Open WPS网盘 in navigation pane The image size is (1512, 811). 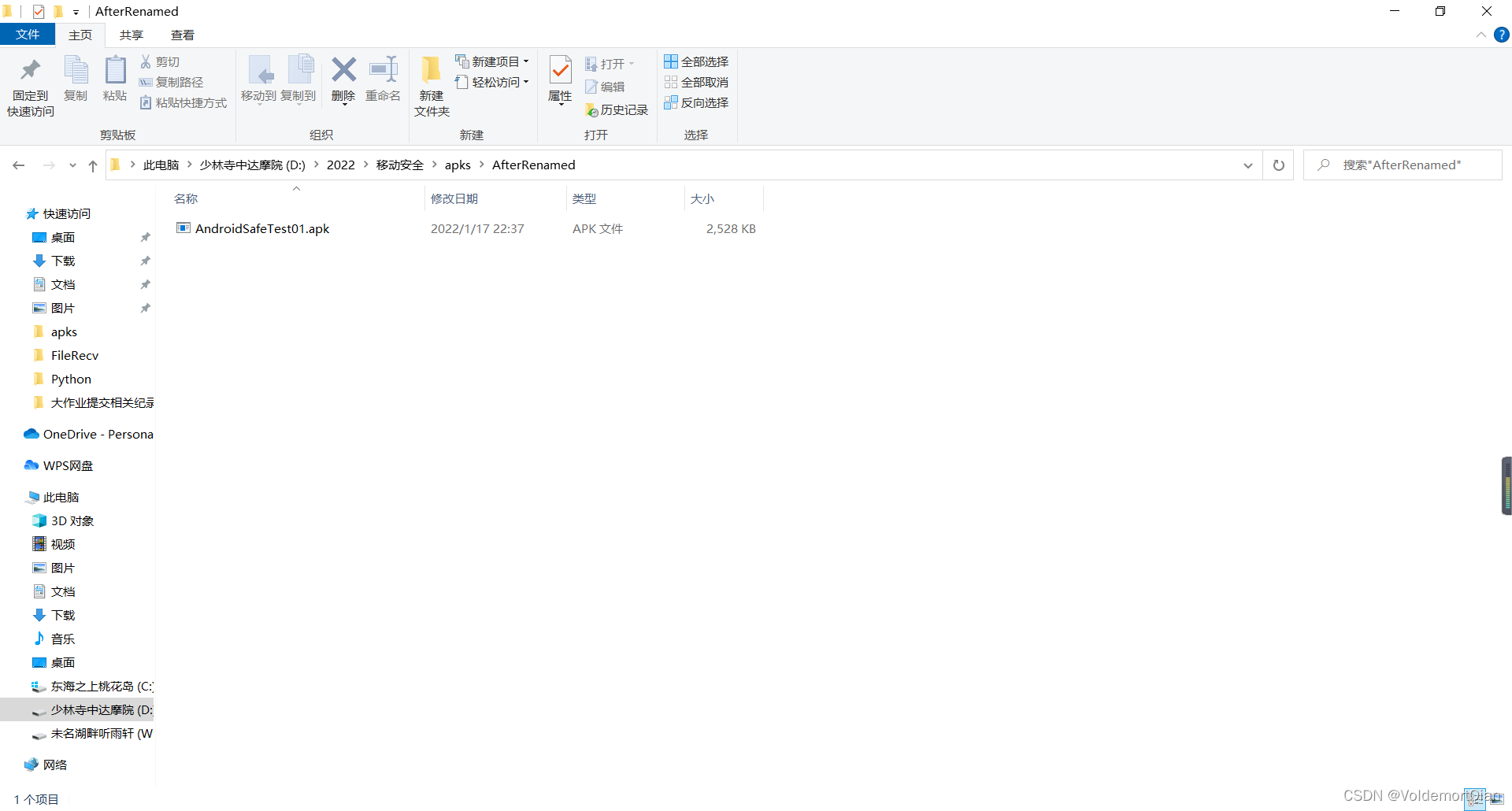(59, 465)
